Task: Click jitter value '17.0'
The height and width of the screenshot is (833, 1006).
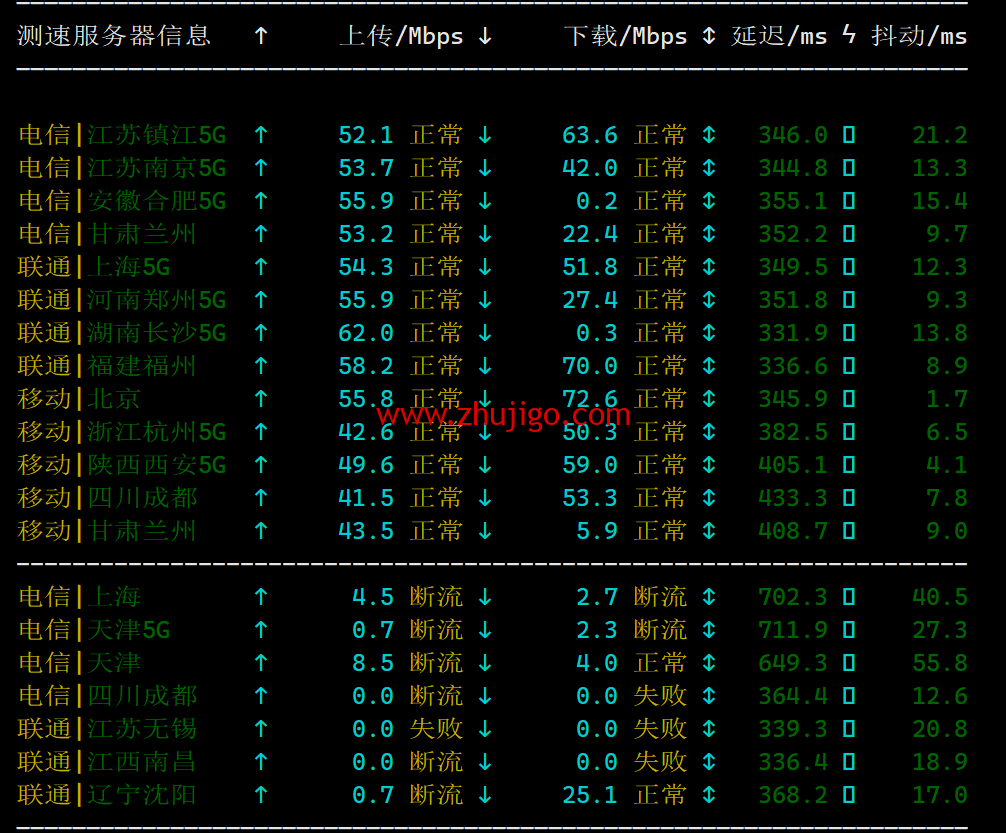Action: coord(940,795)
